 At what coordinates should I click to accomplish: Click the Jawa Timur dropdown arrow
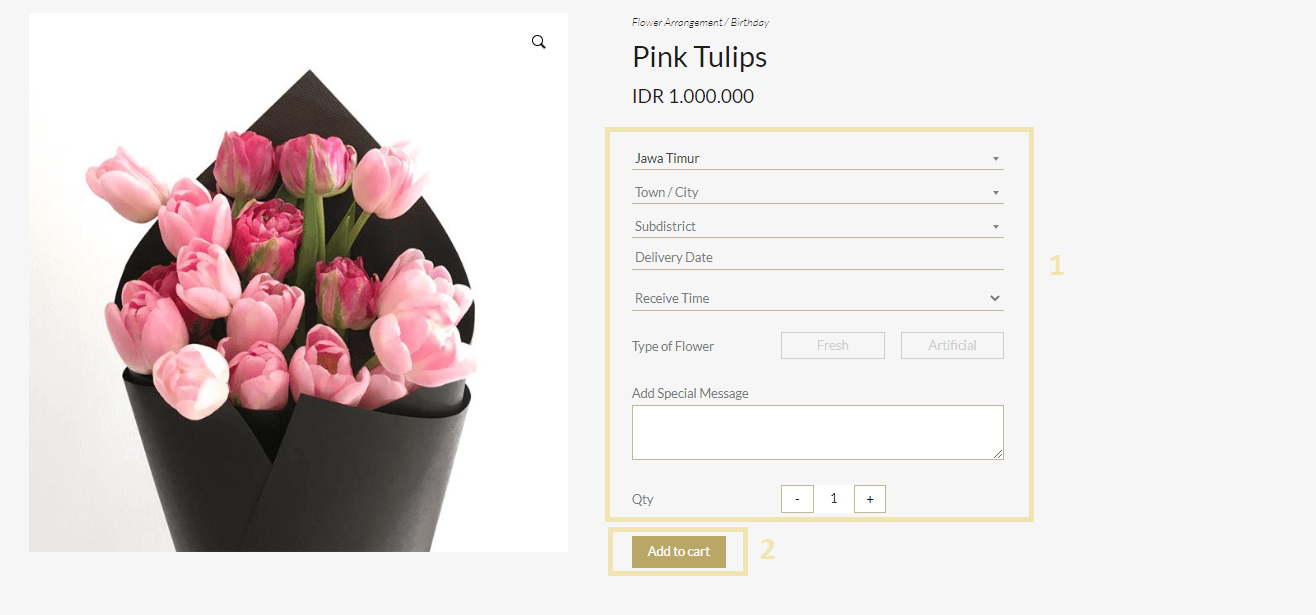pos(995,159)
